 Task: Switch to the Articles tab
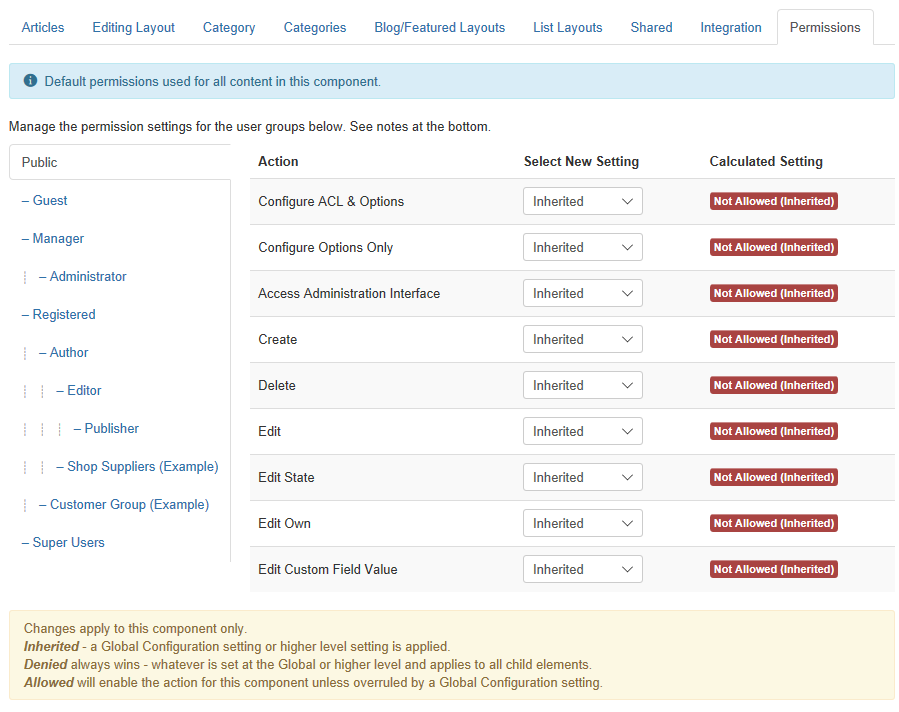click(43, 28)
